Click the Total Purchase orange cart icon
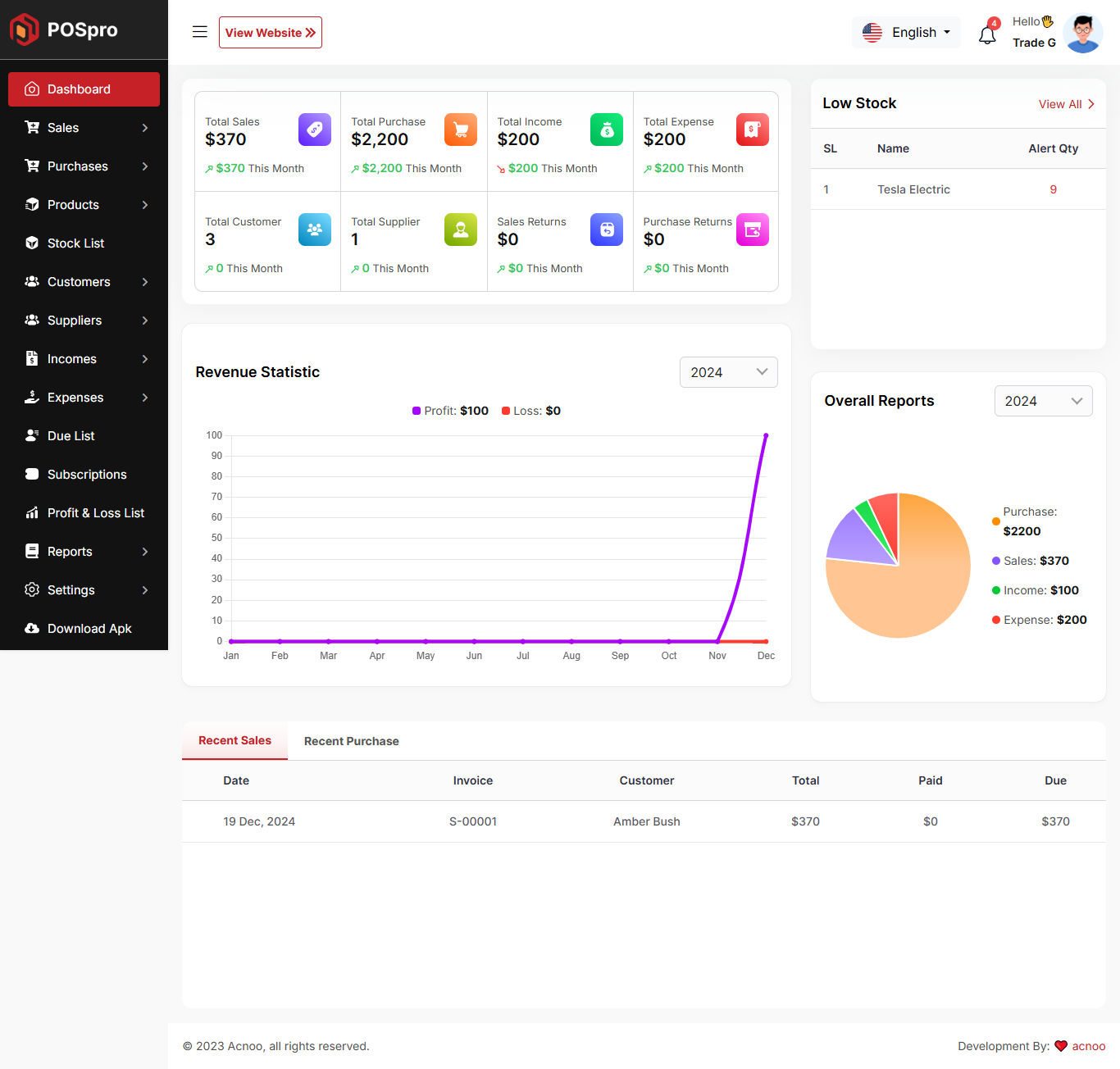 (x=460, y=130)
